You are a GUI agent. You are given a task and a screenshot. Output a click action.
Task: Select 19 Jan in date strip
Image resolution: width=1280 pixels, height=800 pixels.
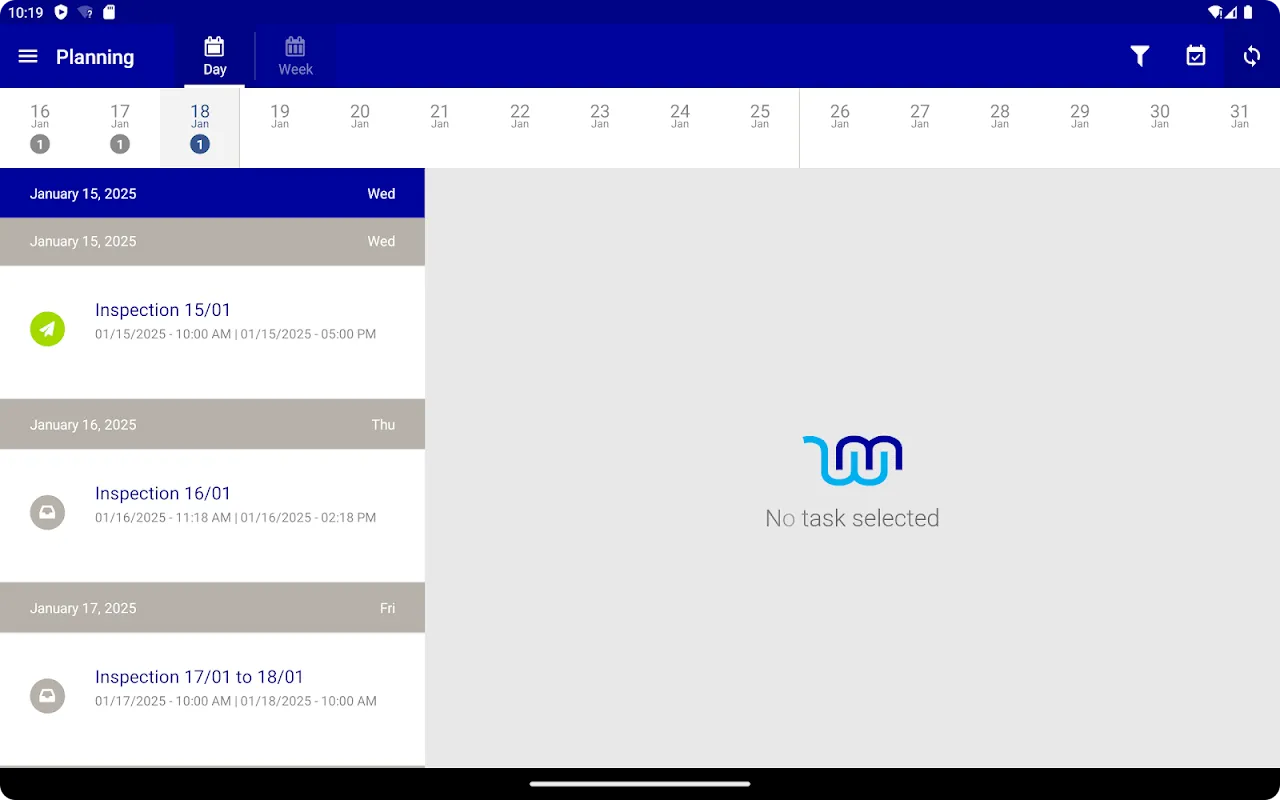click(280, 128)
